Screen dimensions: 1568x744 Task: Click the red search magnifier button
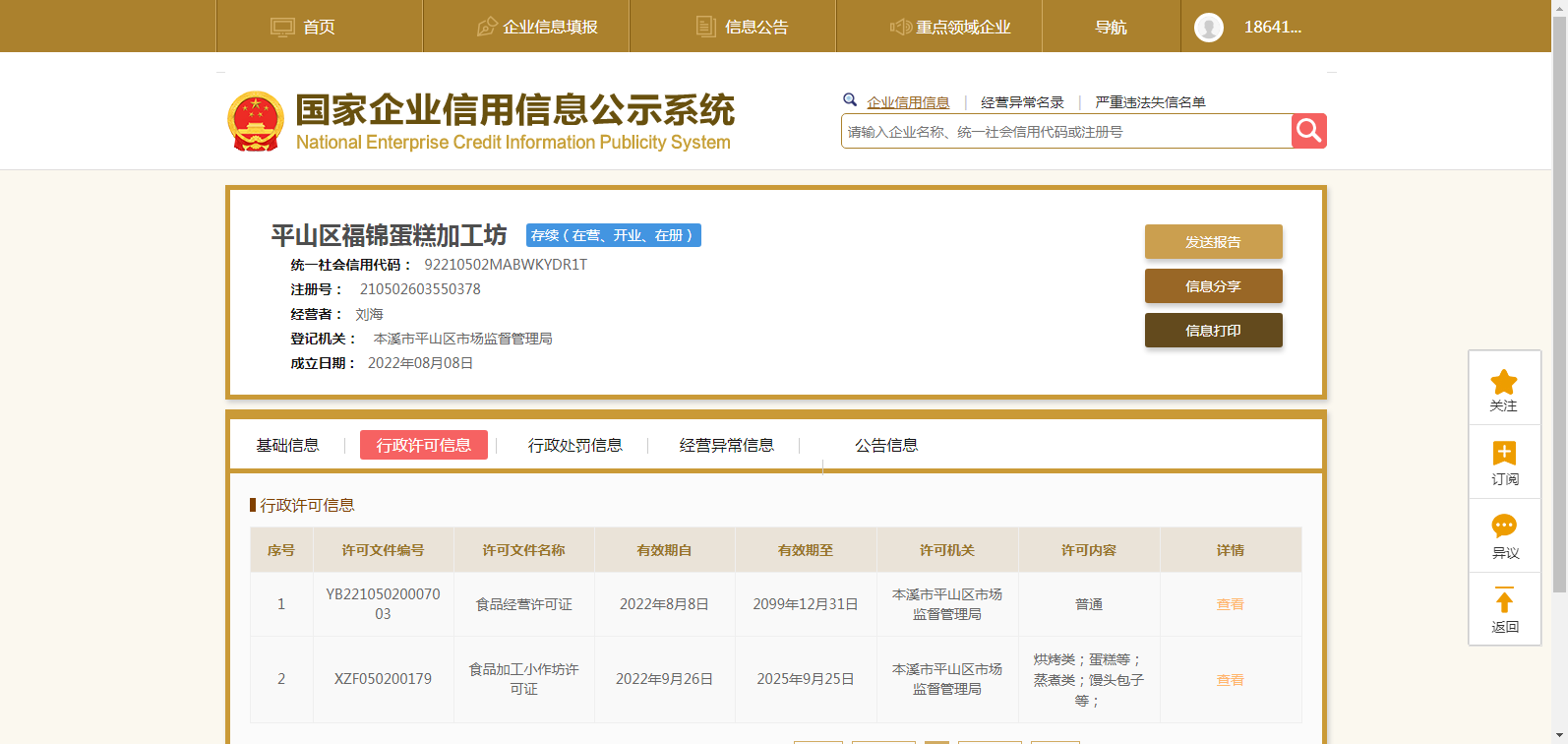point(1309,131)
